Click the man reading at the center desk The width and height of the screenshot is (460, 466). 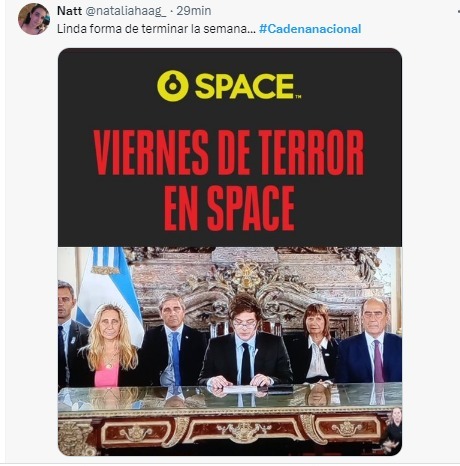(246, 343)
